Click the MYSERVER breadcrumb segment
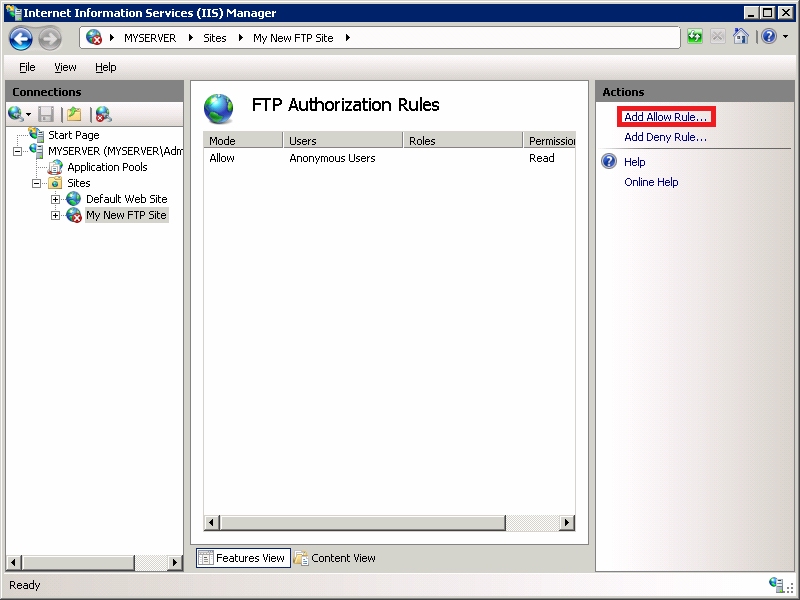800x600 pixels. [x=150, y=38]
